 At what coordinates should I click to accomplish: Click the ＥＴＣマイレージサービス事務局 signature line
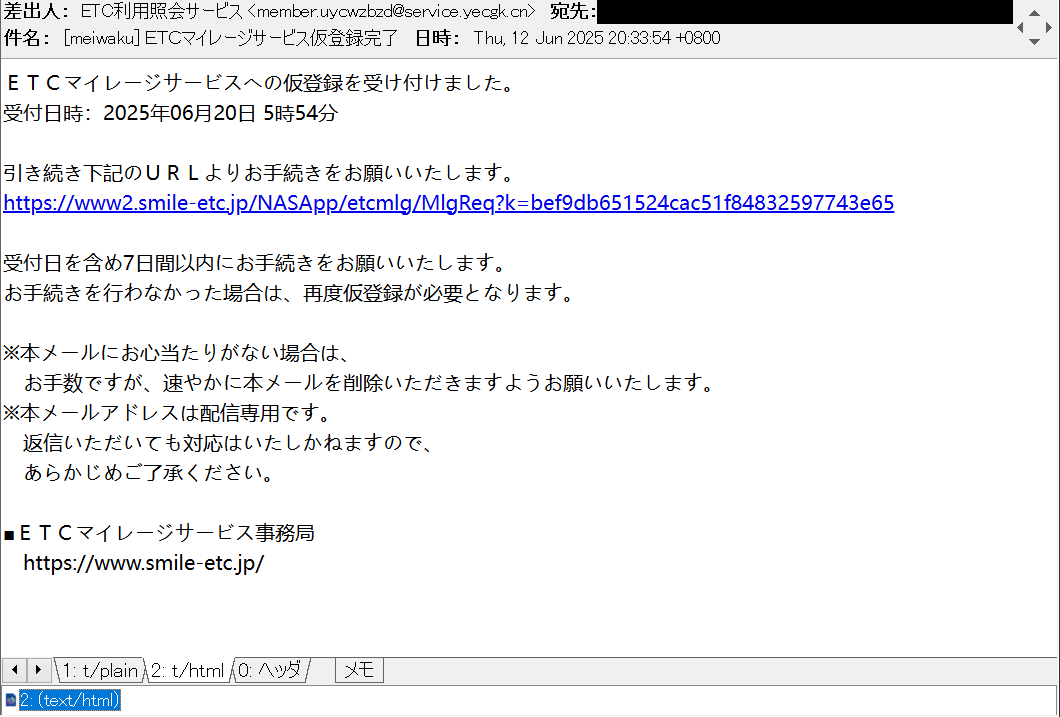(159, 533)
